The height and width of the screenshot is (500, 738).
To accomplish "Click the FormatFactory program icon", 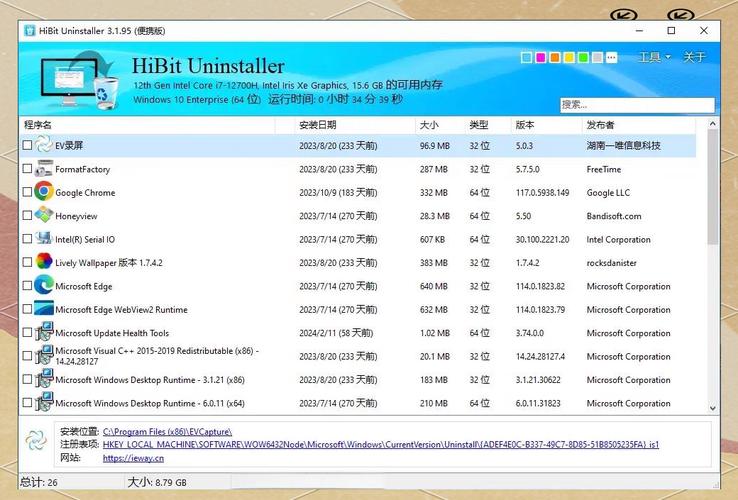I will pos(44,168).
